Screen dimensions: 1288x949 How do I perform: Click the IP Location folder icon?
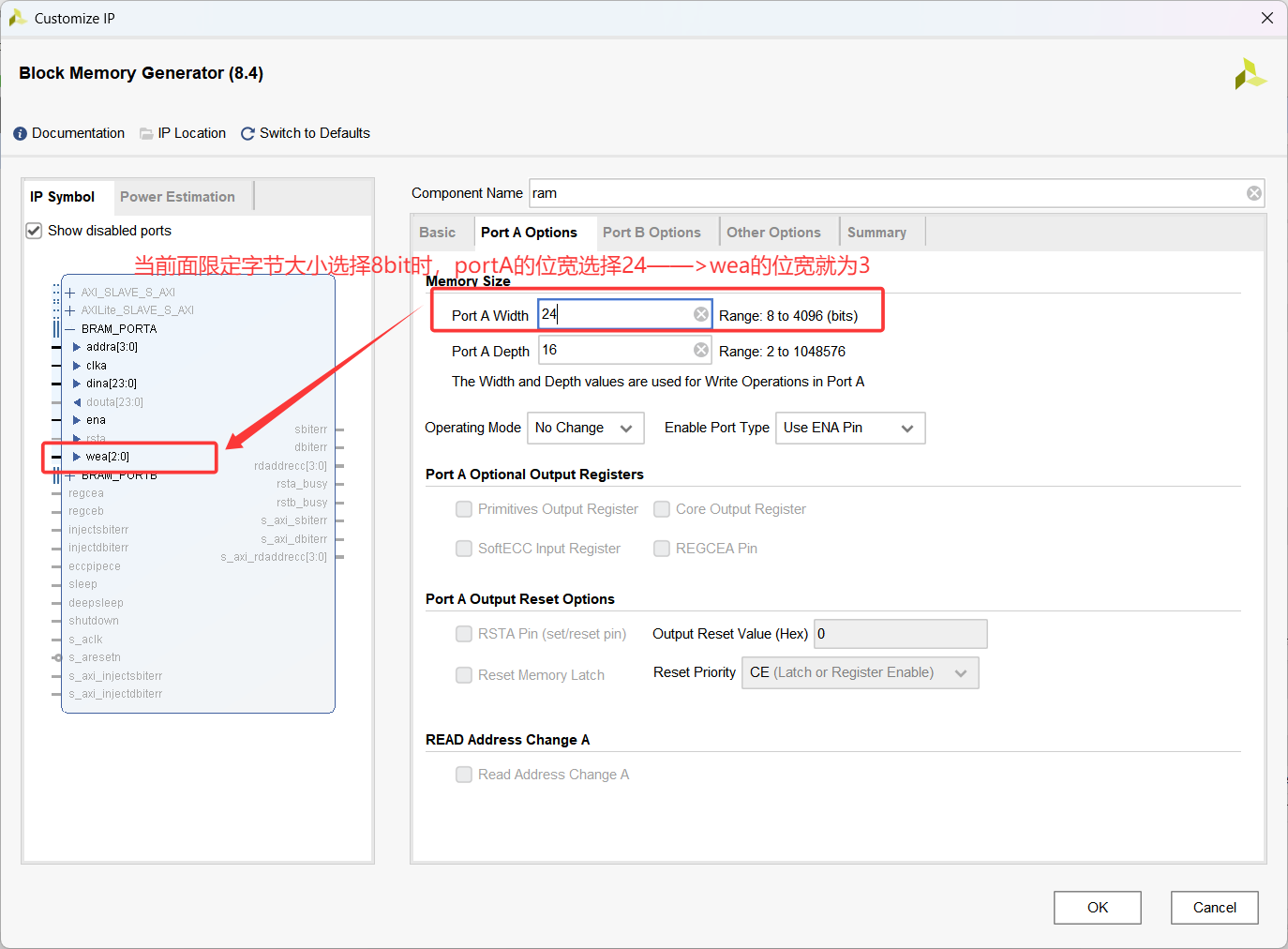pyautogui.click(x=146, y=134)
